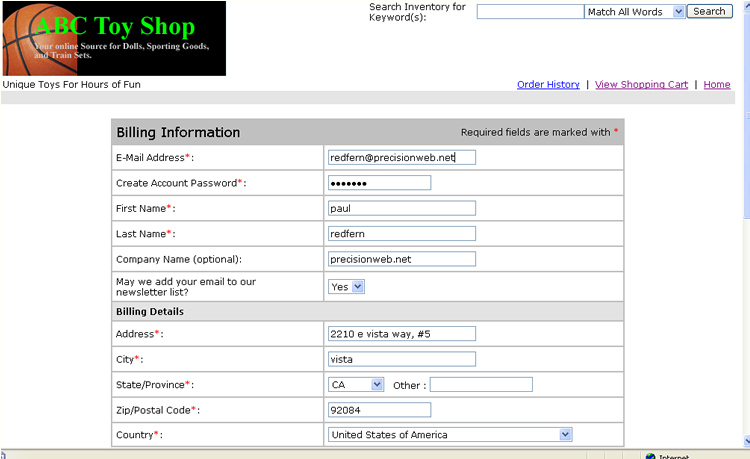Focus the Company Name field

pos(402,259)
